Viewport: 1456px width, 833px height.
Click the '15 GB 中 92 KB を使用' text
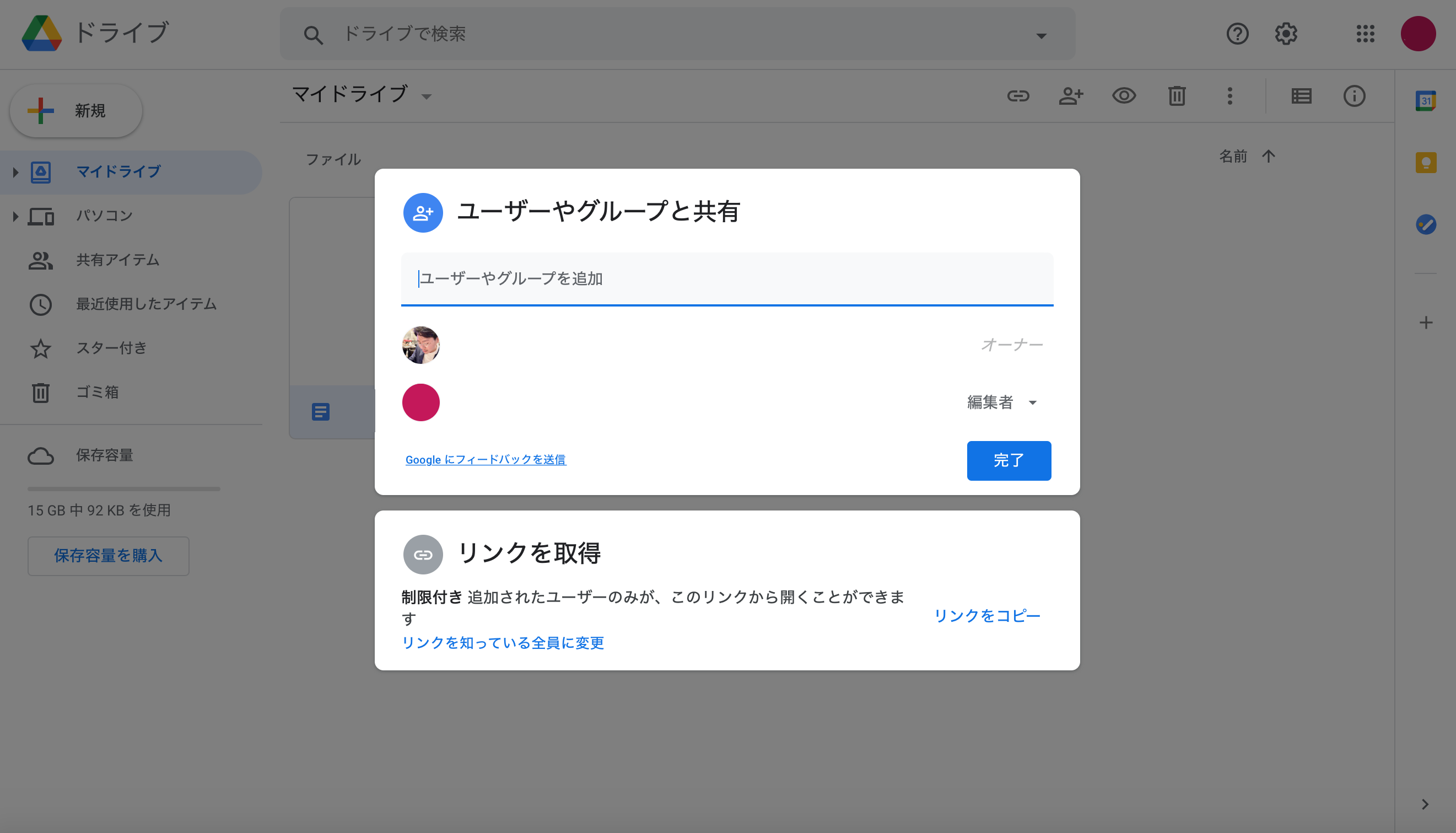pyautogui.click(x=100, y=510)
